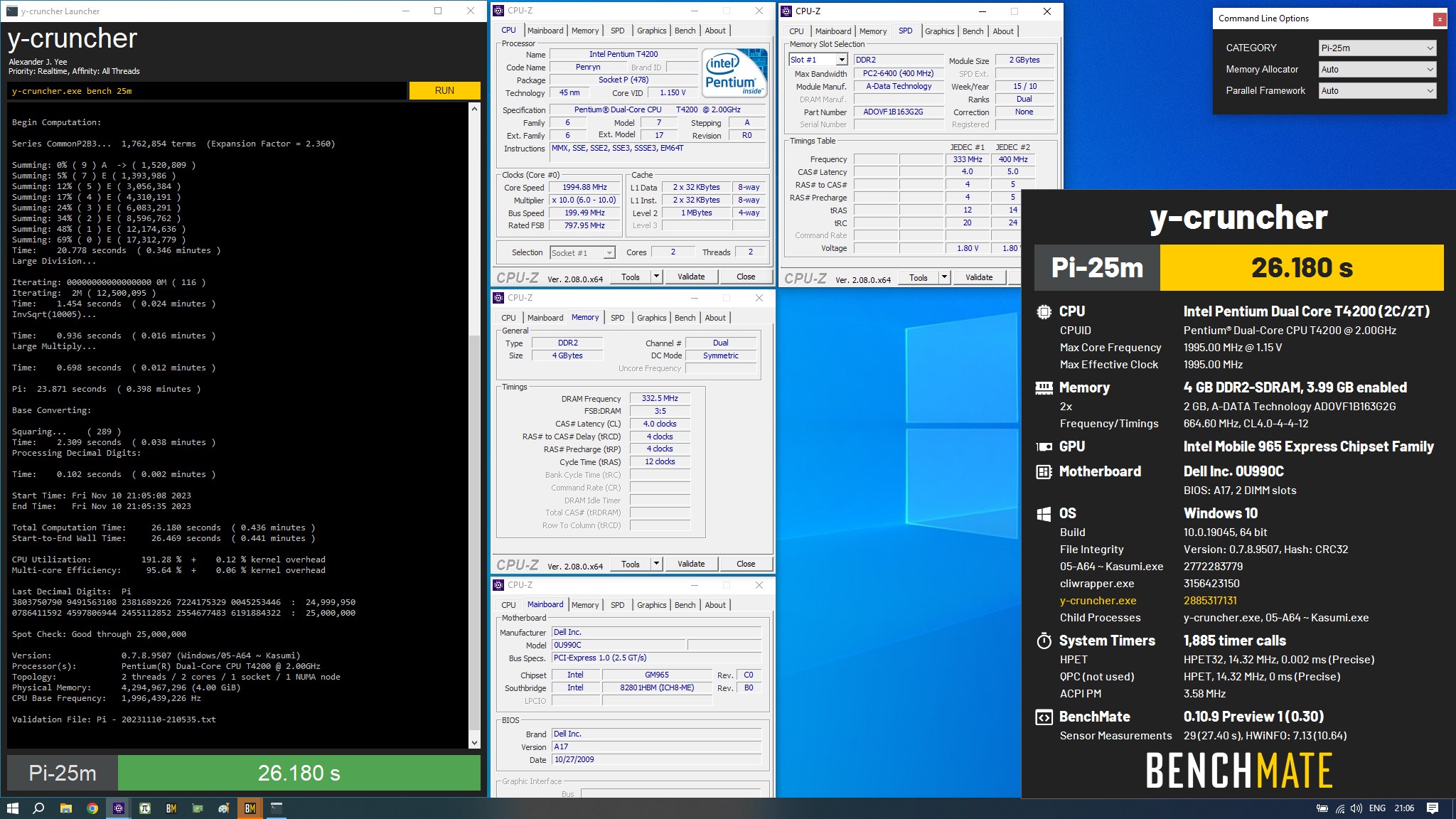Viewport: 1456px width, 819px height.
Task: Open the Memory Allocator dropdown
Action: [1377, 69]
